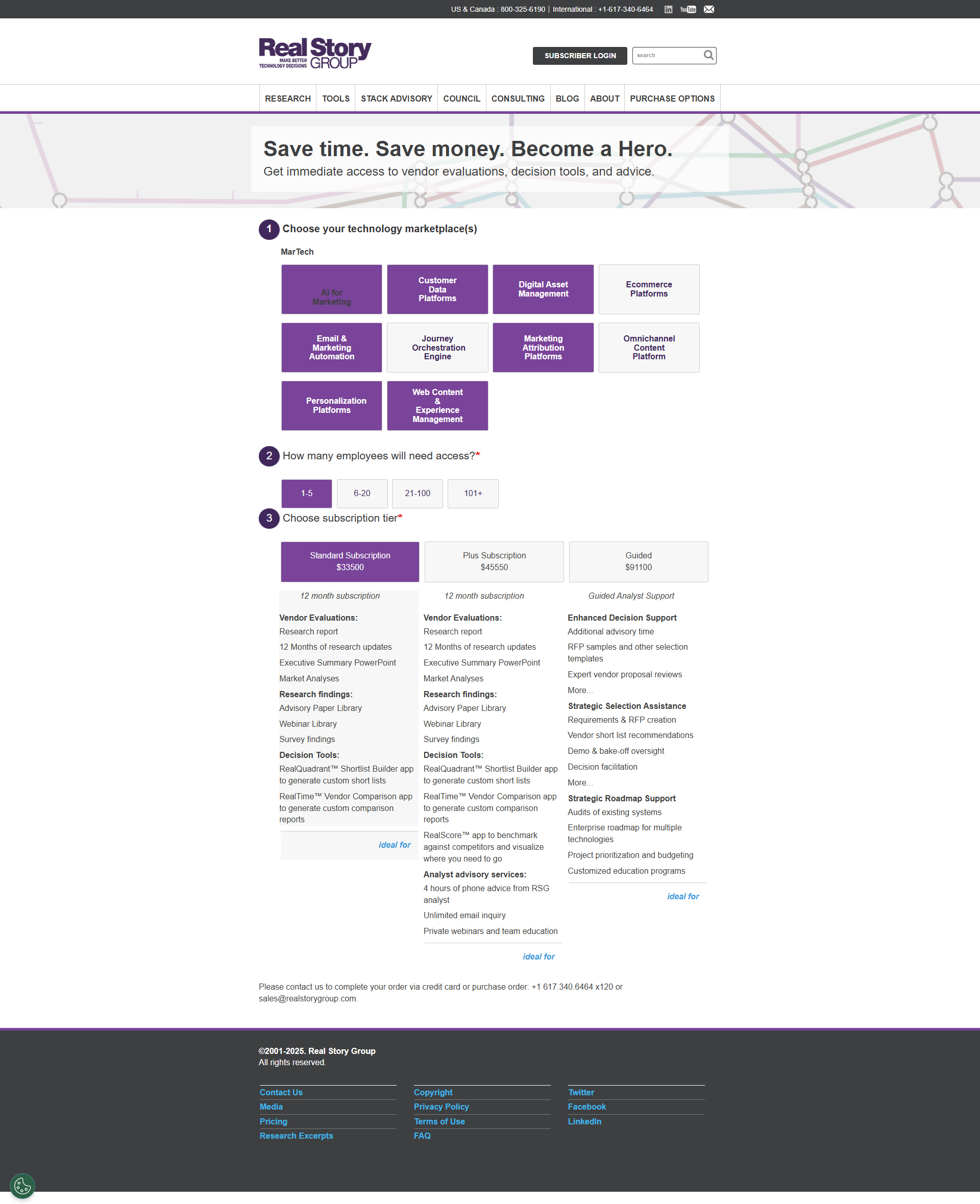Toggle Email & Marketing Automation tile

[331, 347]
